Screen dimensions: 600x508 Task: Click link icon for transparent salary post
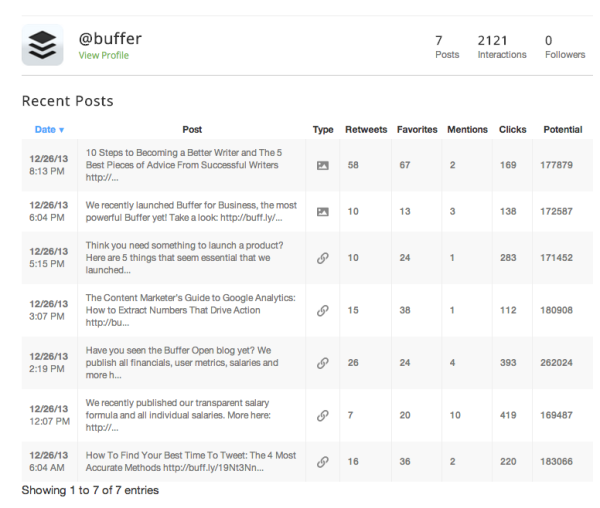[x=323, y=415]
